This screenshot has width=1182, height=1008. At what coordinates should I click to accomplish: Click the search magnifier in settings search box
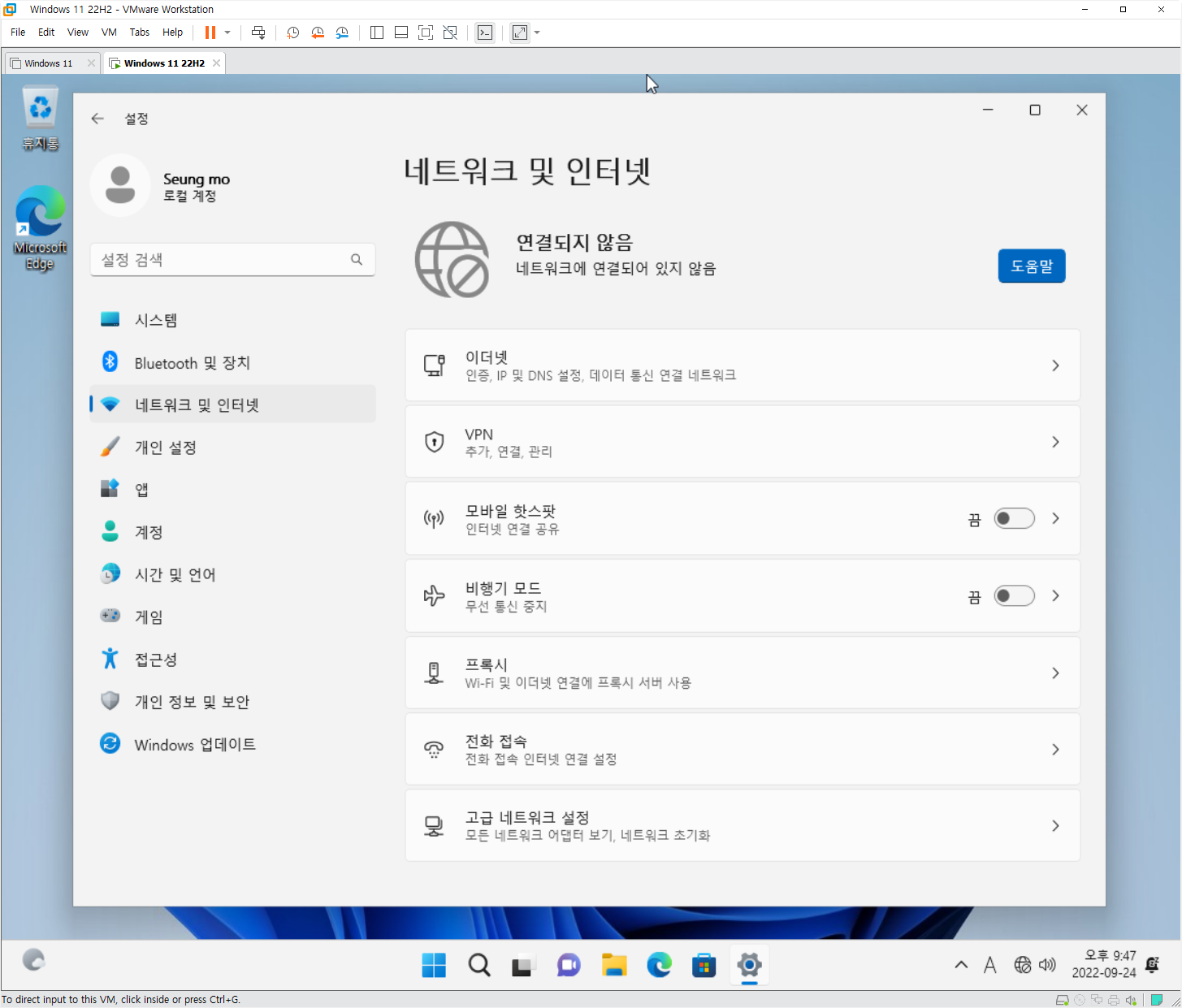click(357, 260)
